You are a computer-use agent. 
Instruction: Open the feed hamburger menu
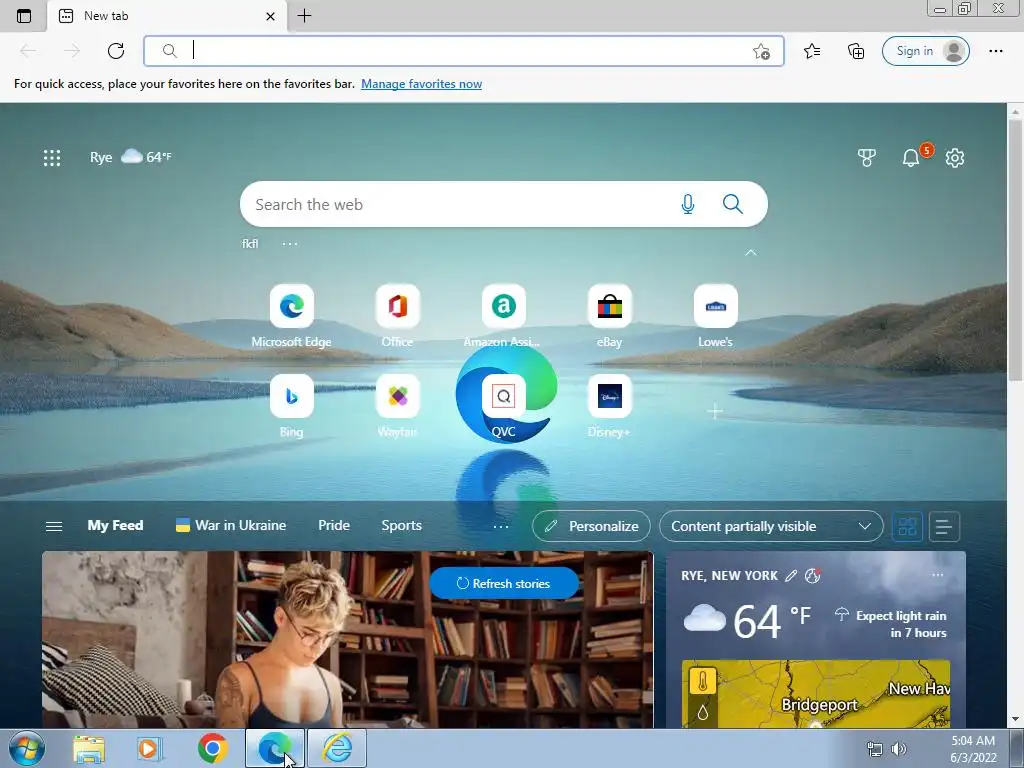pyautogui.click(x=54, y=526)
